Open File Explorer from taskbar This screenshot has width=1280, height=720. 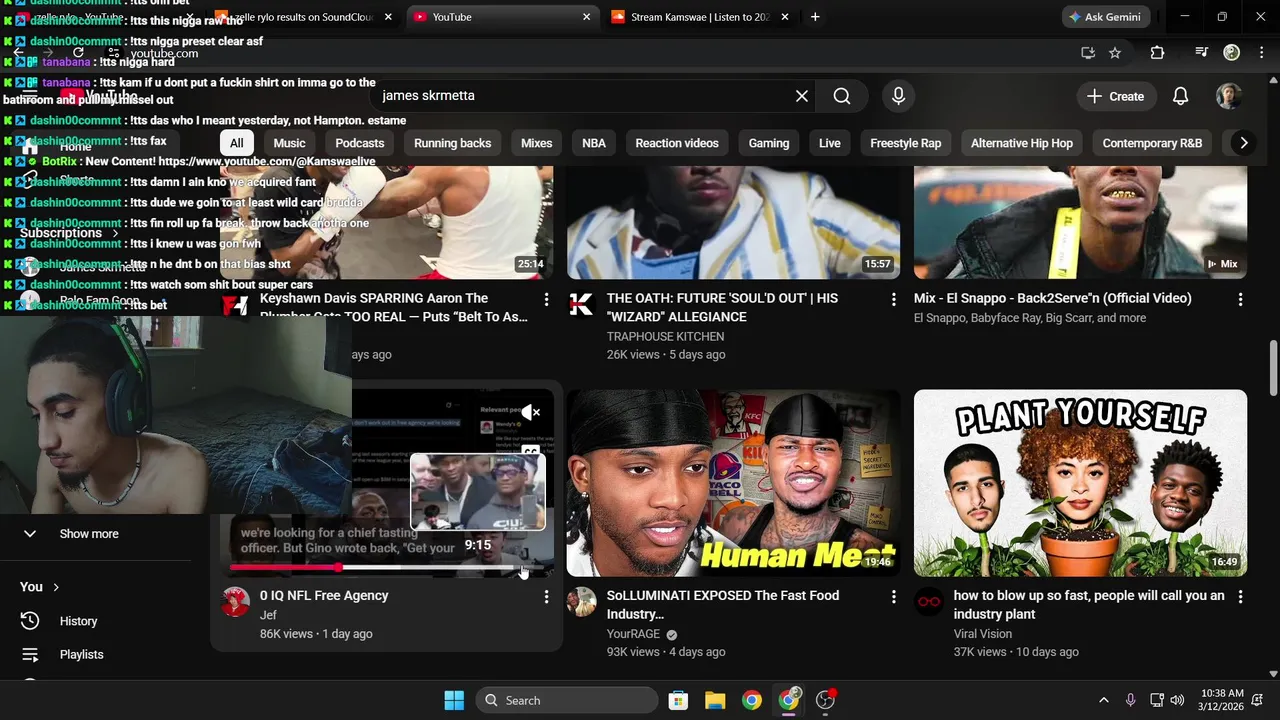point(714,700)
